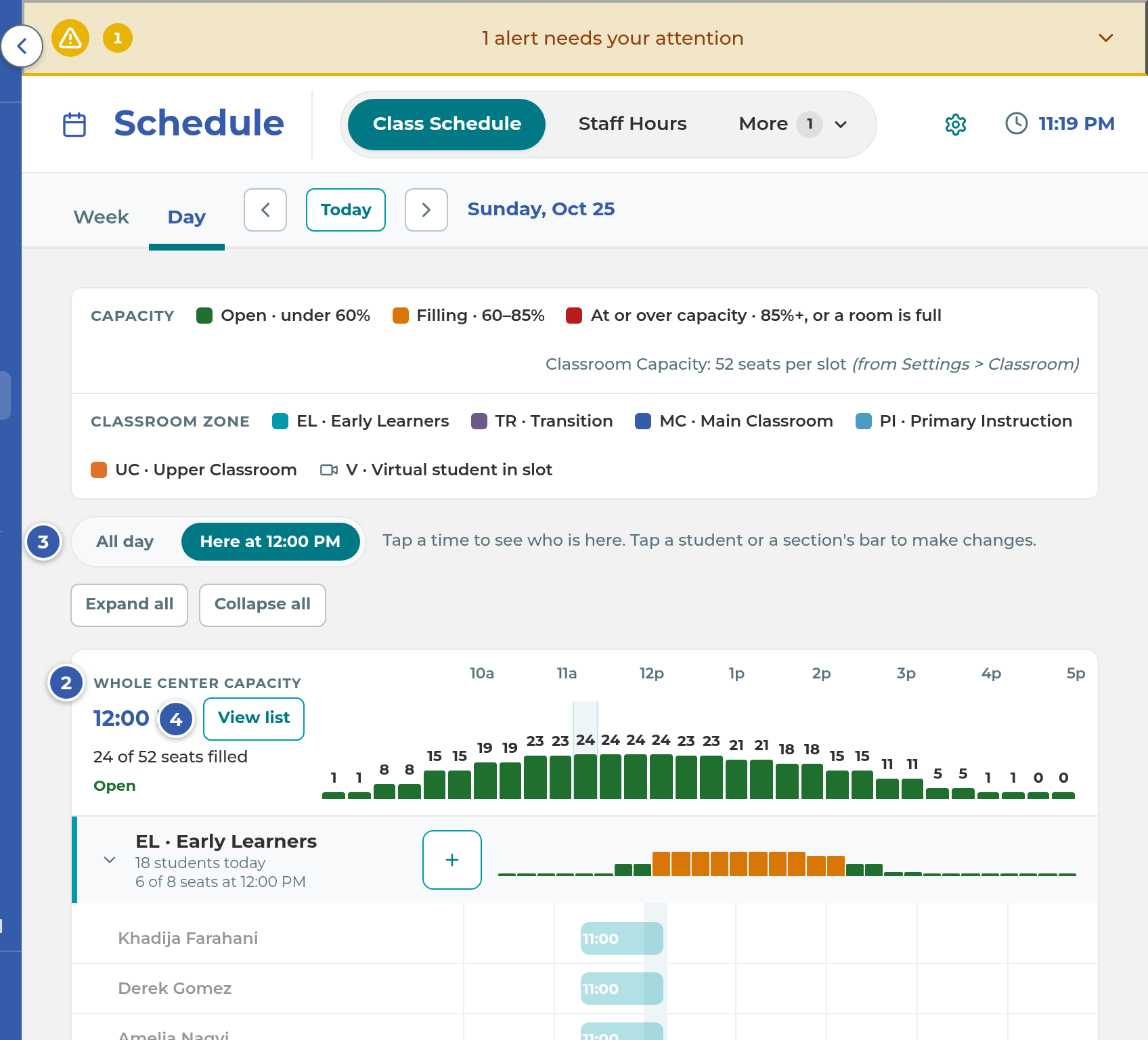Select the 3p time label

[x=906, y=673]
